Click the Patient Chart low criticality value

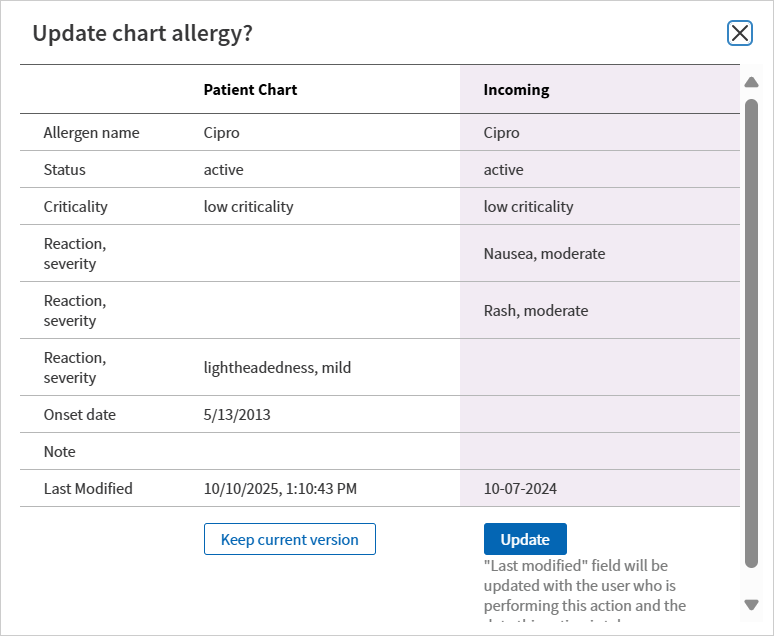click(x=248, y=206)
